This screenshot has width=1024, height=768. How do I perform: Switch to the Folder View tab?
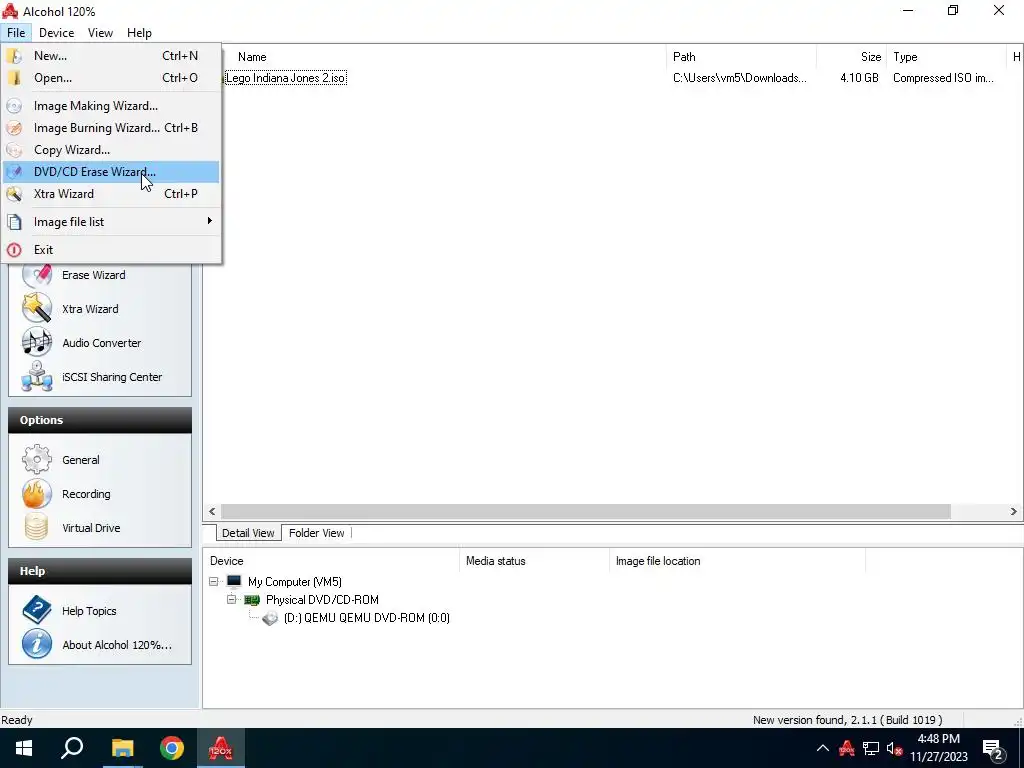(x=317, y=533)
